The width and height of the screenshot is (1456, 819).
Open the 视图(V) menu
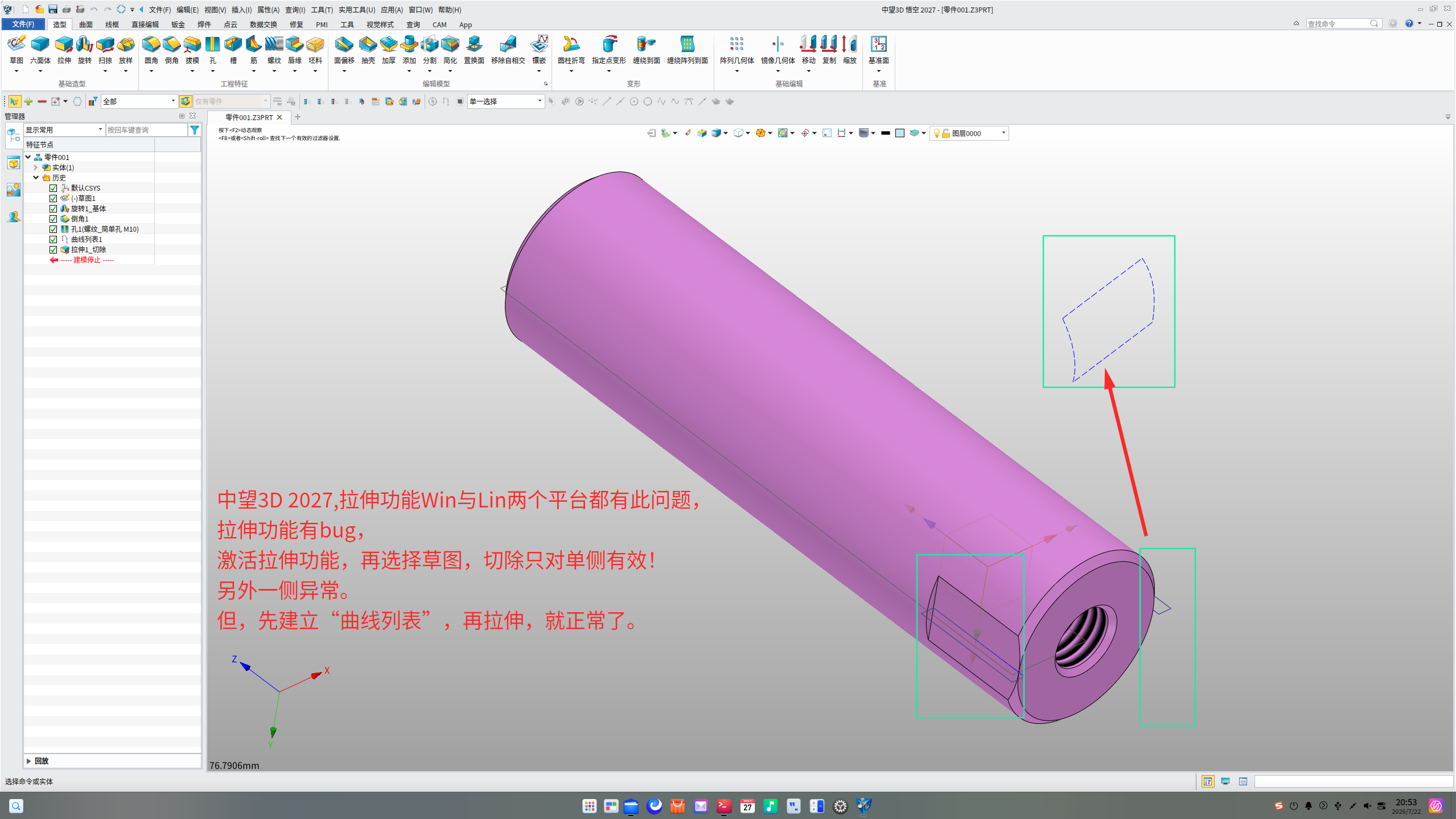(x=215, y=10)
